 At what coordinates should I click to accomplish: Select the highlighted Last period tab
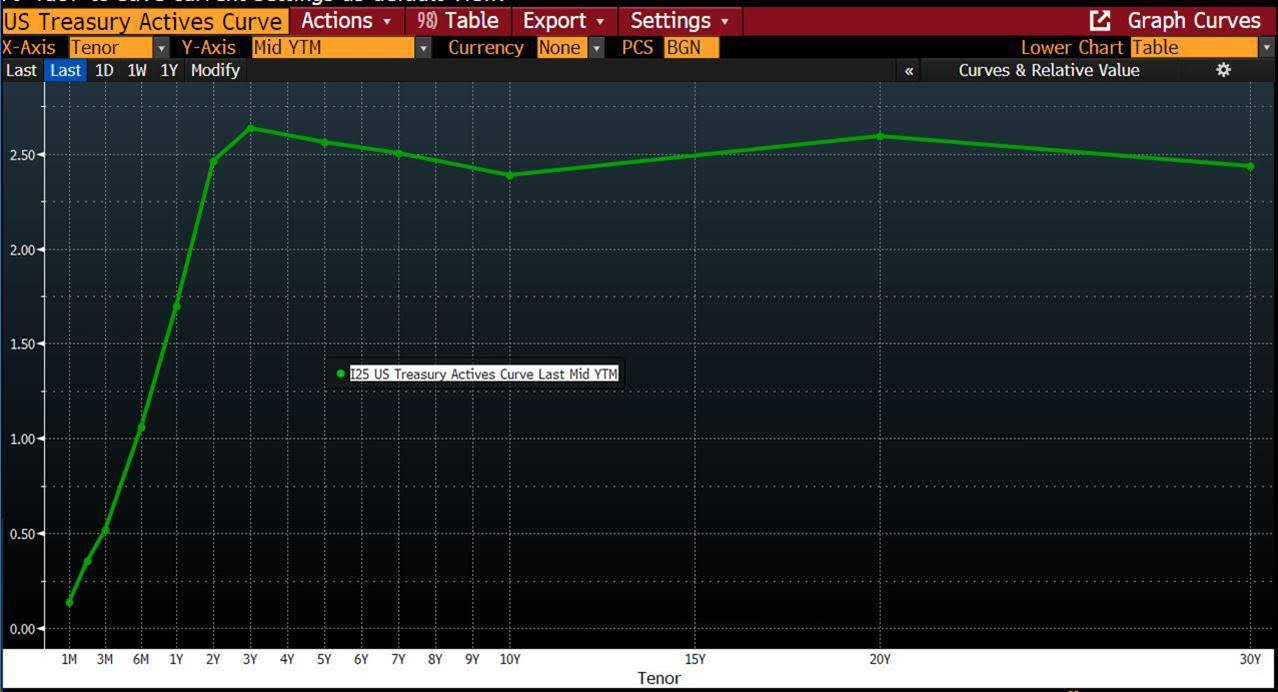[x=65, y=70]
